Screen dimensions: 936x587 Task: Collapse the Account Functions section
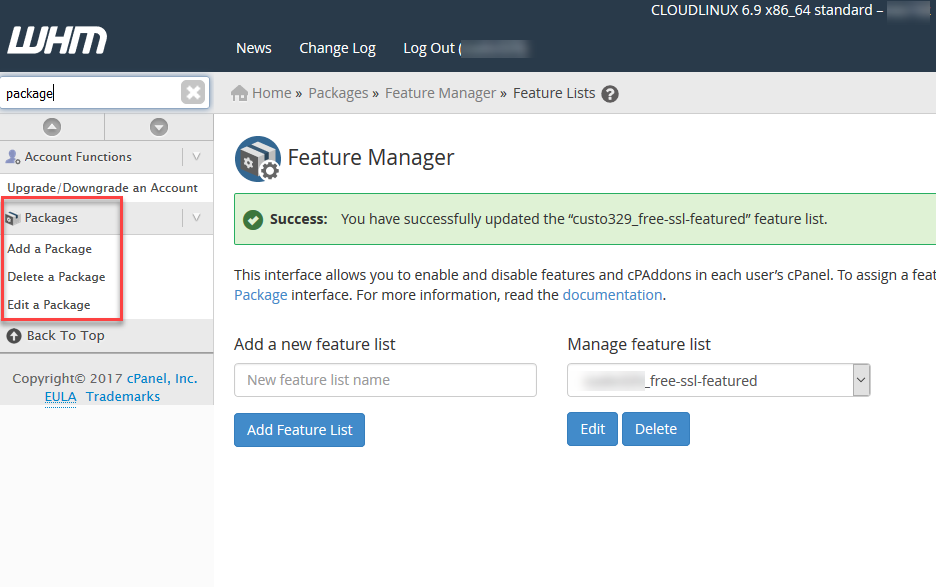pos(197,157)
